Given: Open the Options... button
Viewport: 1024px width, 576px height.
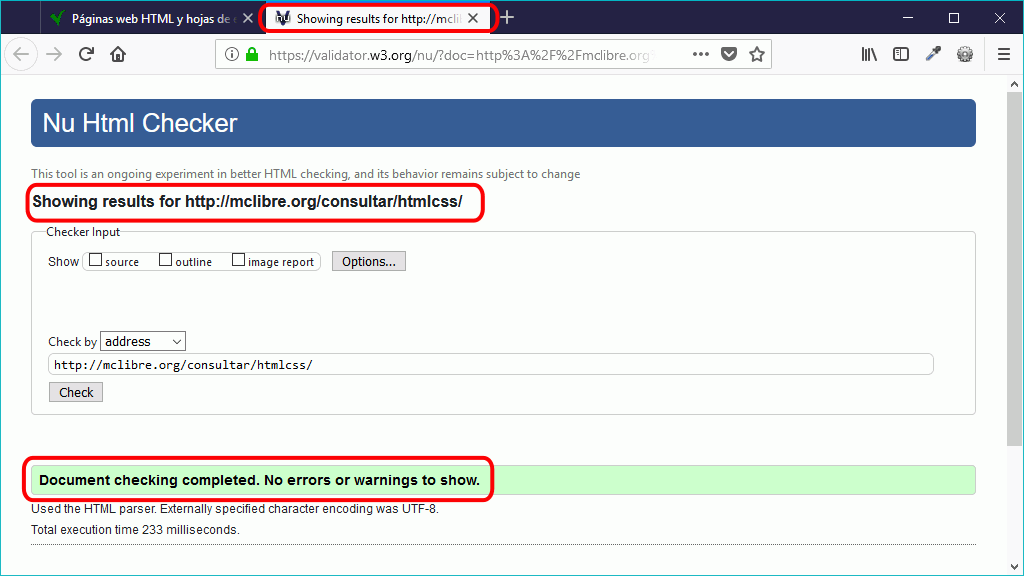Looking at the screenshot, I should click(x=369, y=261).
